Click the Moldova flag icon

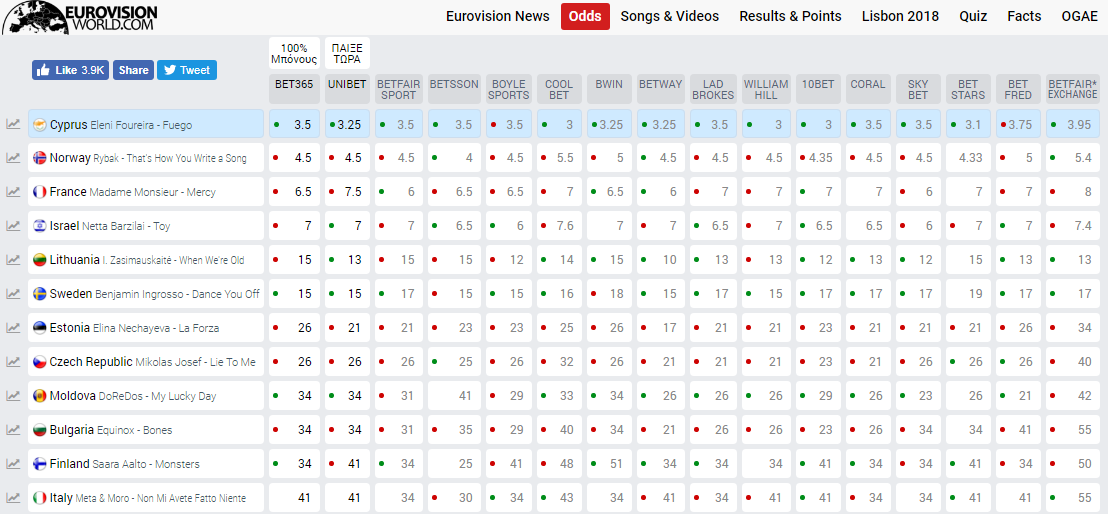coord(40,396)
